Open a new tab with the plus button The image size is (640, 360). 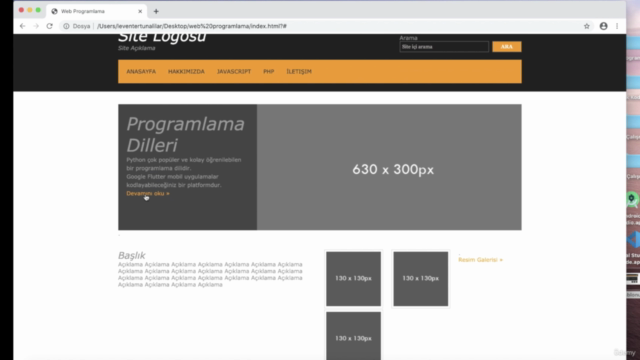tap(156, 11)
